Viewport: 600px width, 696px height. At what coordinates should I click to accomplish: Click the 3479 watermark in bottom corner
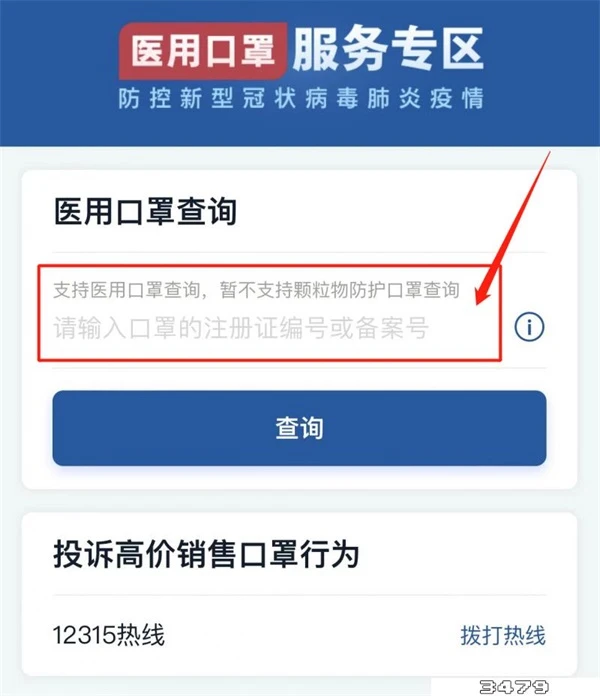[513, 687]
